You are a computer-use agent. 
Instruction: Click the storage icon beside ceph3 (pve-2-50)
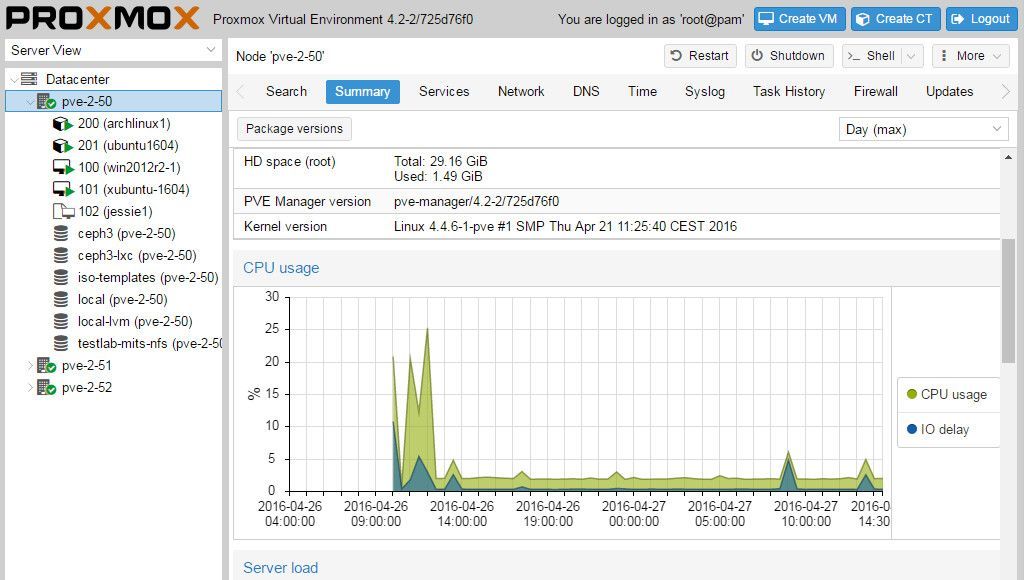click(x=63, y=233)
